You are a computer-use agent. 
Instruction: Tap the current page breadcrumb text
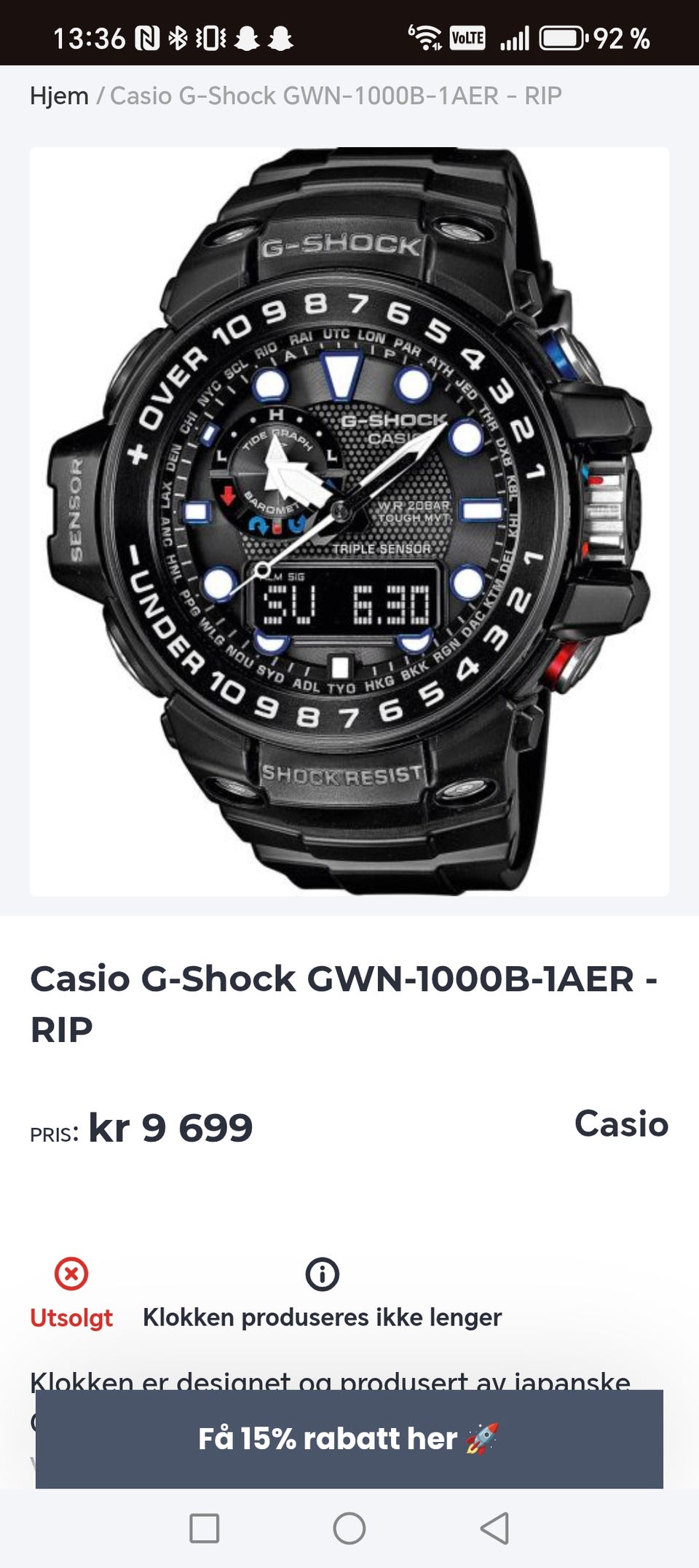336,95
